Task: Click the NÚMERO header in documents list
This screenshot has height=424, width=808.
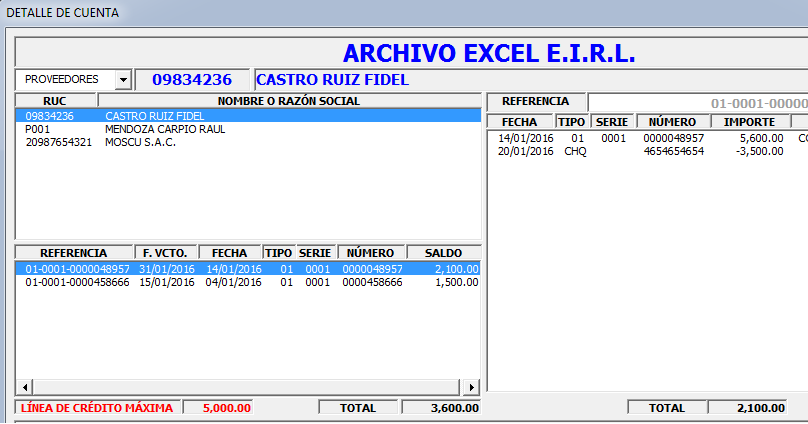Action: point(371,253)
